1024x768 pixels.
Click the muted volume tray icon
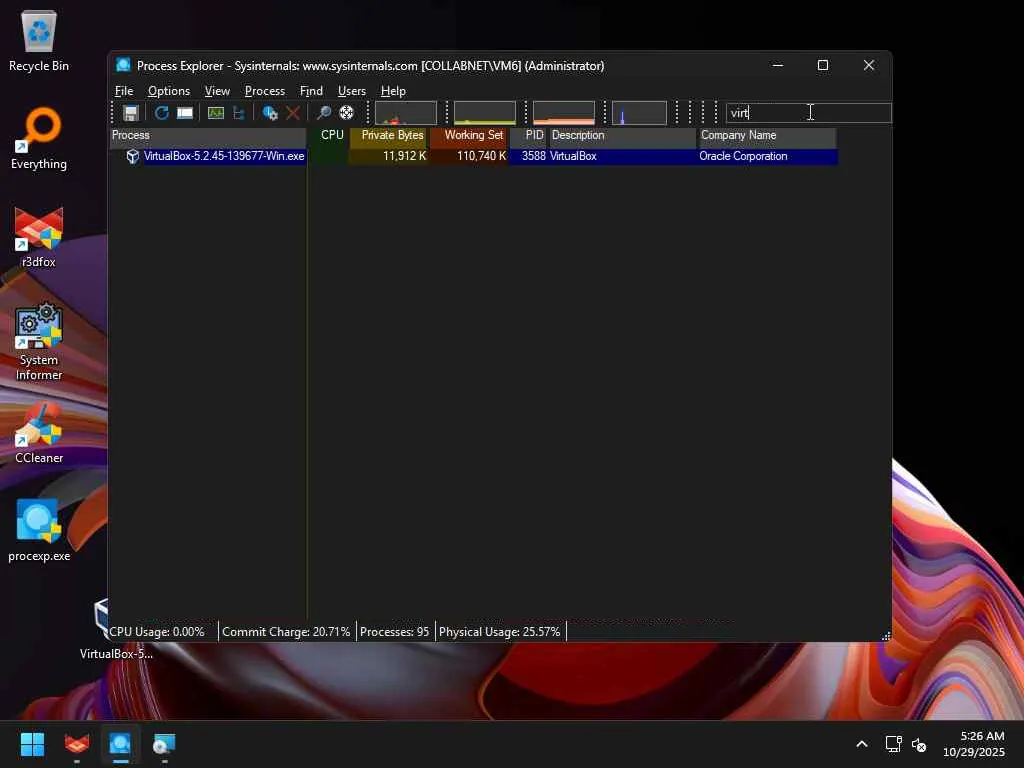(919, 744)
